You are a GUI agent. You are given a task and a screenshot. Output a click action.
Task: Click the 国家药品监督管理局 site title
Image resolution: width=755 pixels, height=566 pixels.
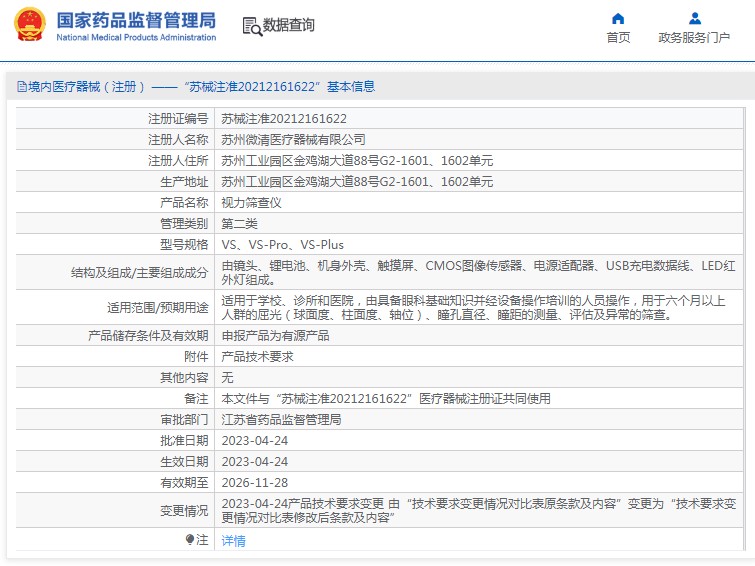click(135, 19)
